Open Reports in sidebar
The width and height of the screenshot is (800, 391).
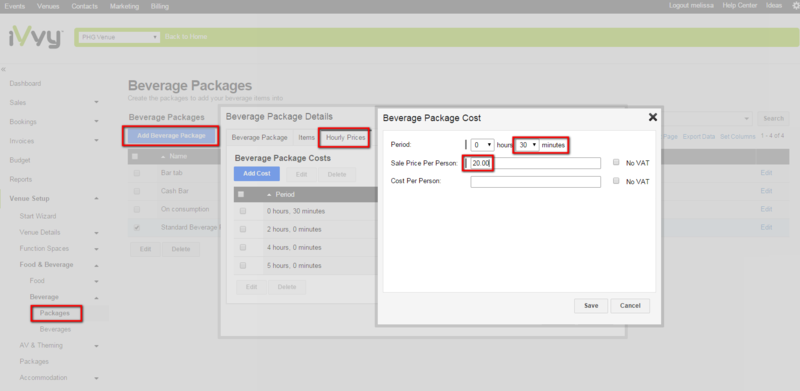click(x=21, y=179)
